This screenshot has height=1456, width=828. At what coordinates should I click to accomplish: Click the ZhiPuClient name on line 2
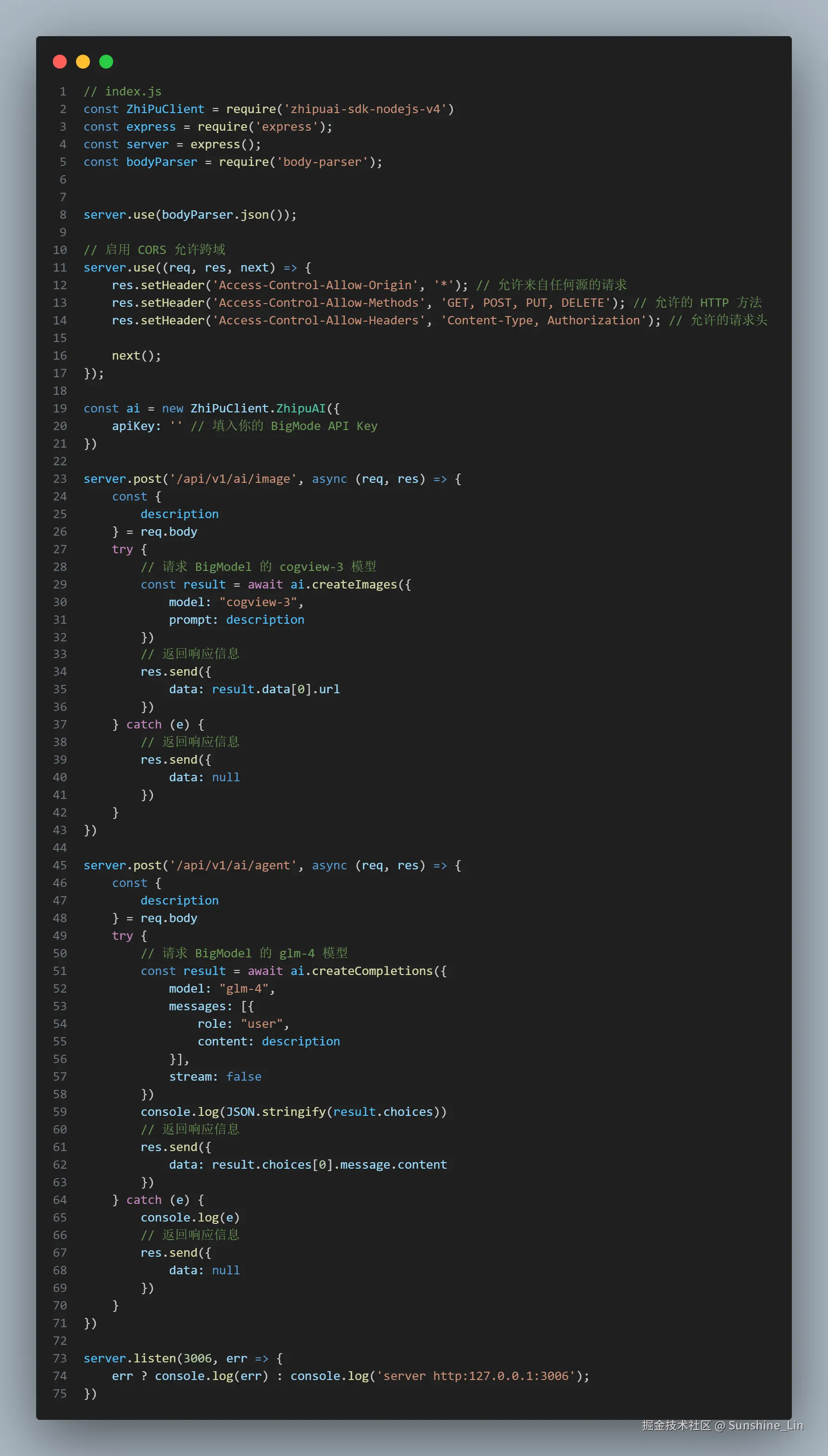click(165, 109)
